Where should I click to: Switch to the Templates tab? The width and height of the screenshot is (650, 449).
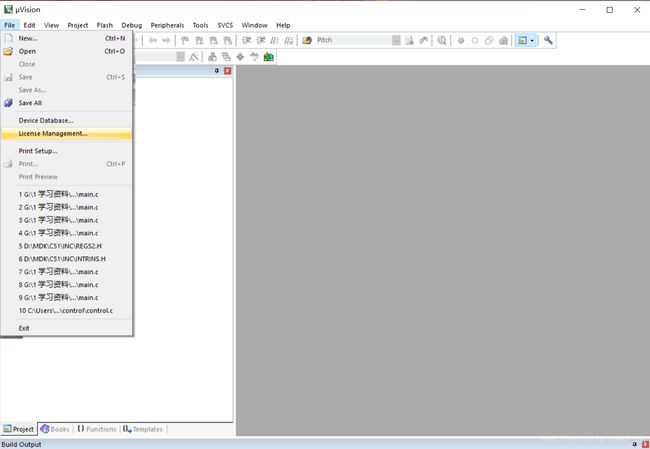tap(143, 429)
